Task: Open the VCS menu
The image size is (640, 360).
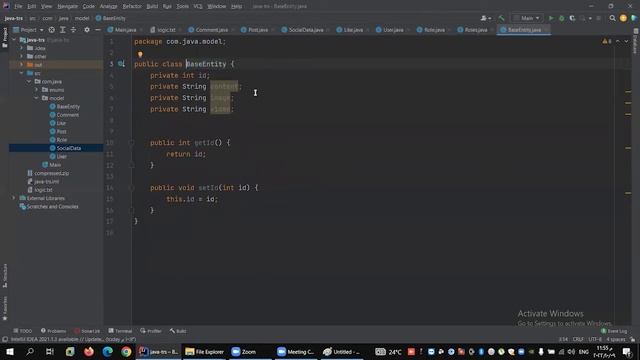Action: pos(198,6)
